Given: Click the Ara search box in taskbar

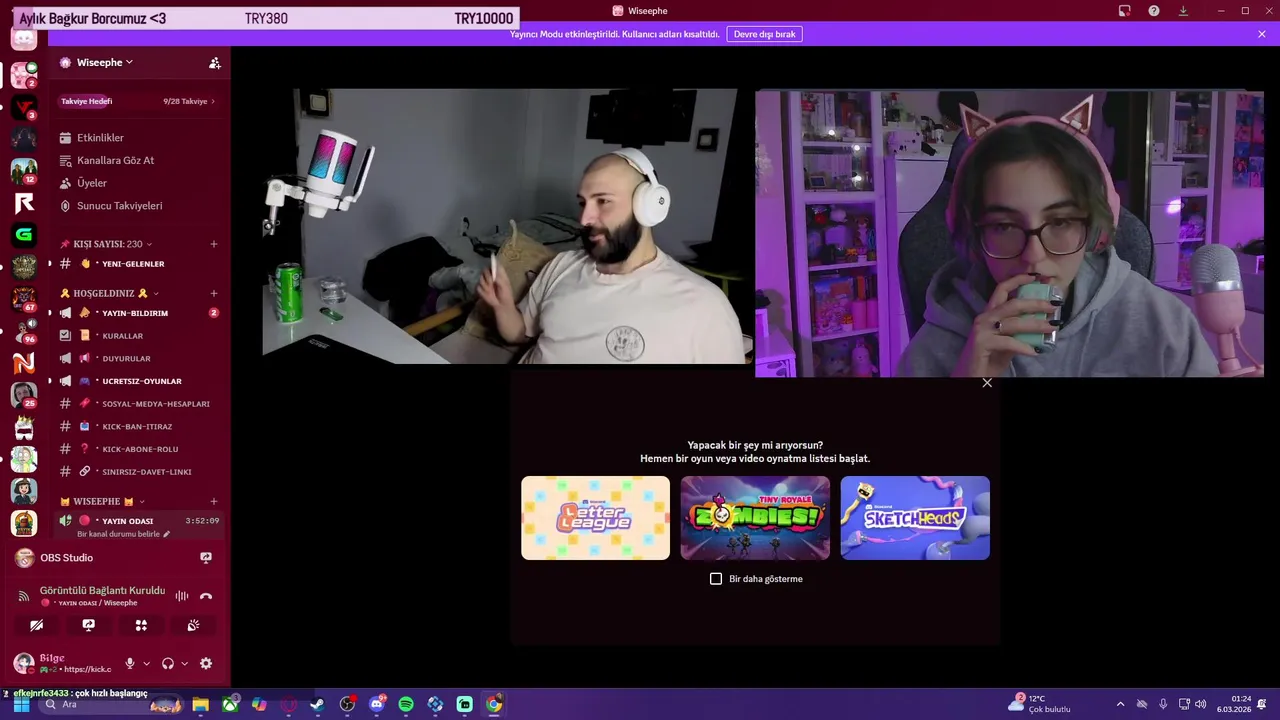Looking at the screenshot, I should point(112,704).
